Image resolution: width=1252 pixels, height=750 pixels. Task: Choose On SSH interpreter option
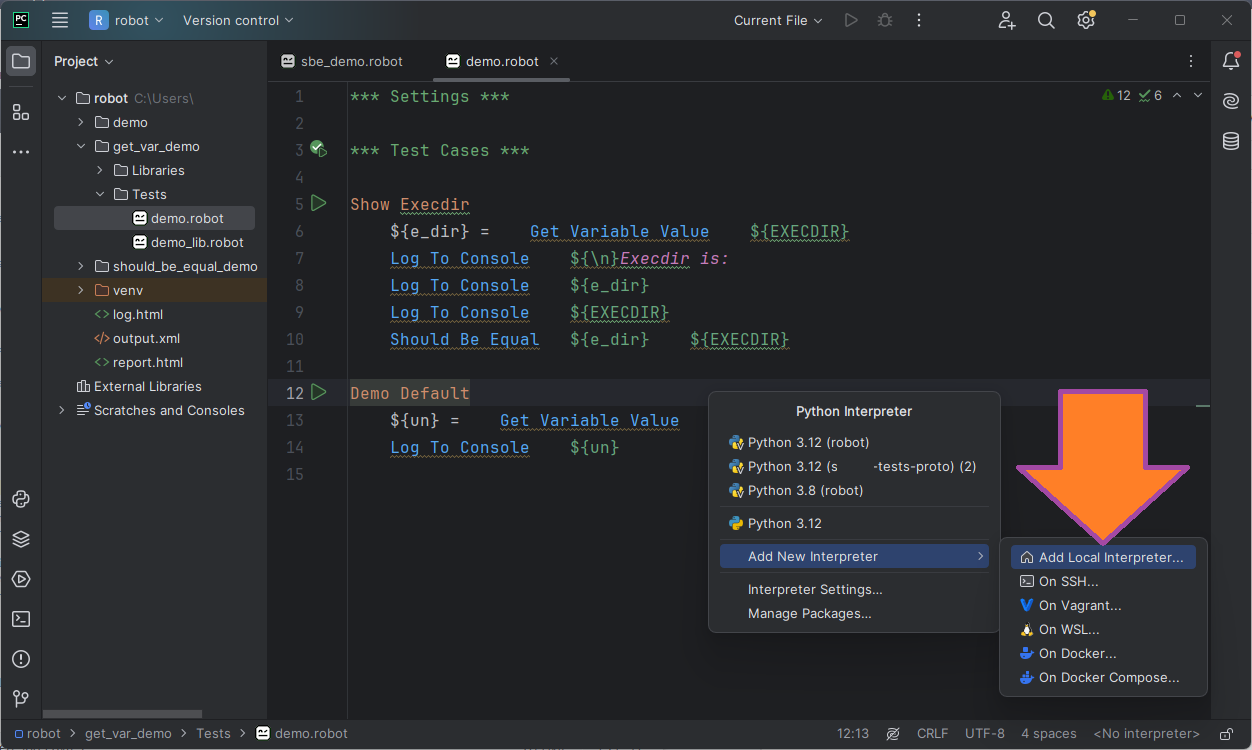(x=1103, y=581)
